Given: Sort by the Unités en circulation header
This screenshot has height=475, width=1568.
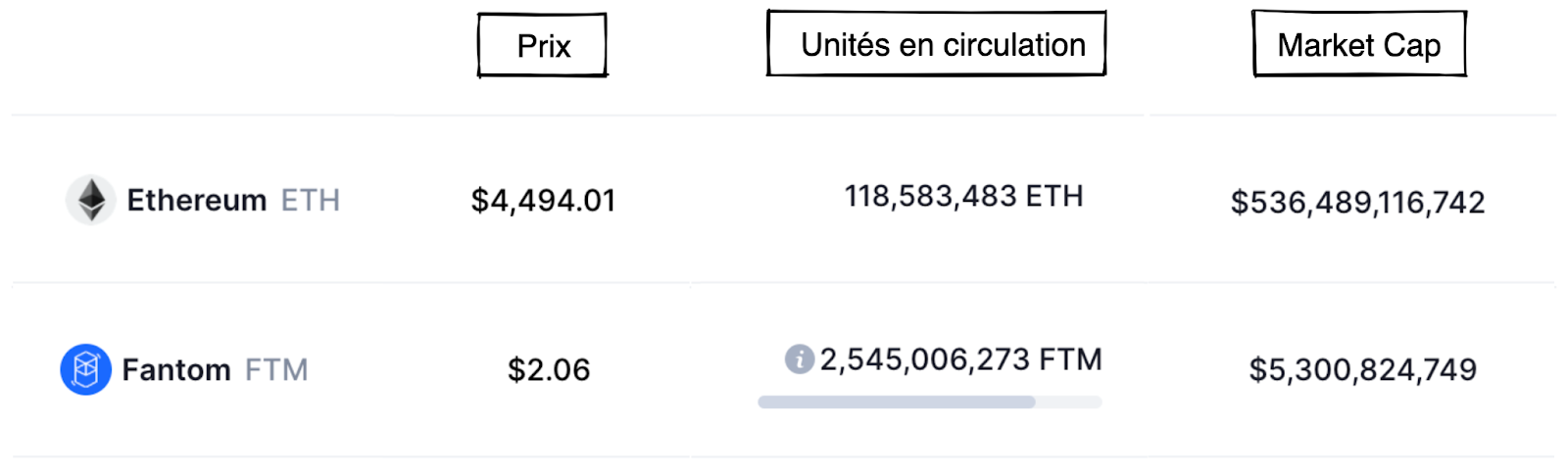Looking at the screenshot, I should click(937, 44).
